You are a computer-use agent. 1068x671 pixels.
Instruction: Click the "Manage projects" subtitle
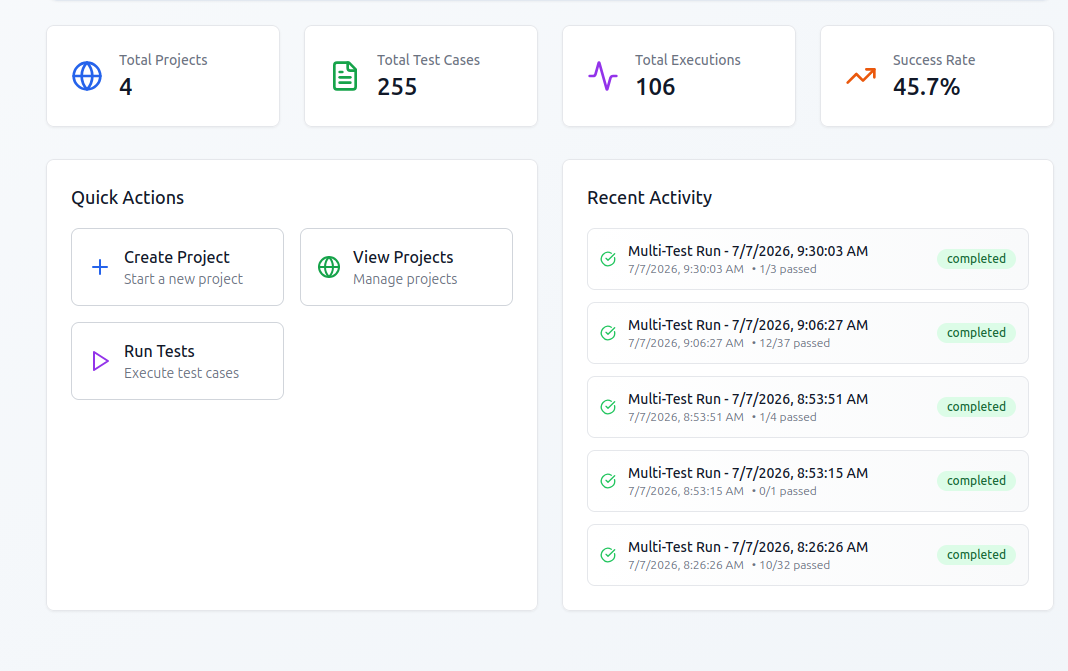click(x=405, y=279)
